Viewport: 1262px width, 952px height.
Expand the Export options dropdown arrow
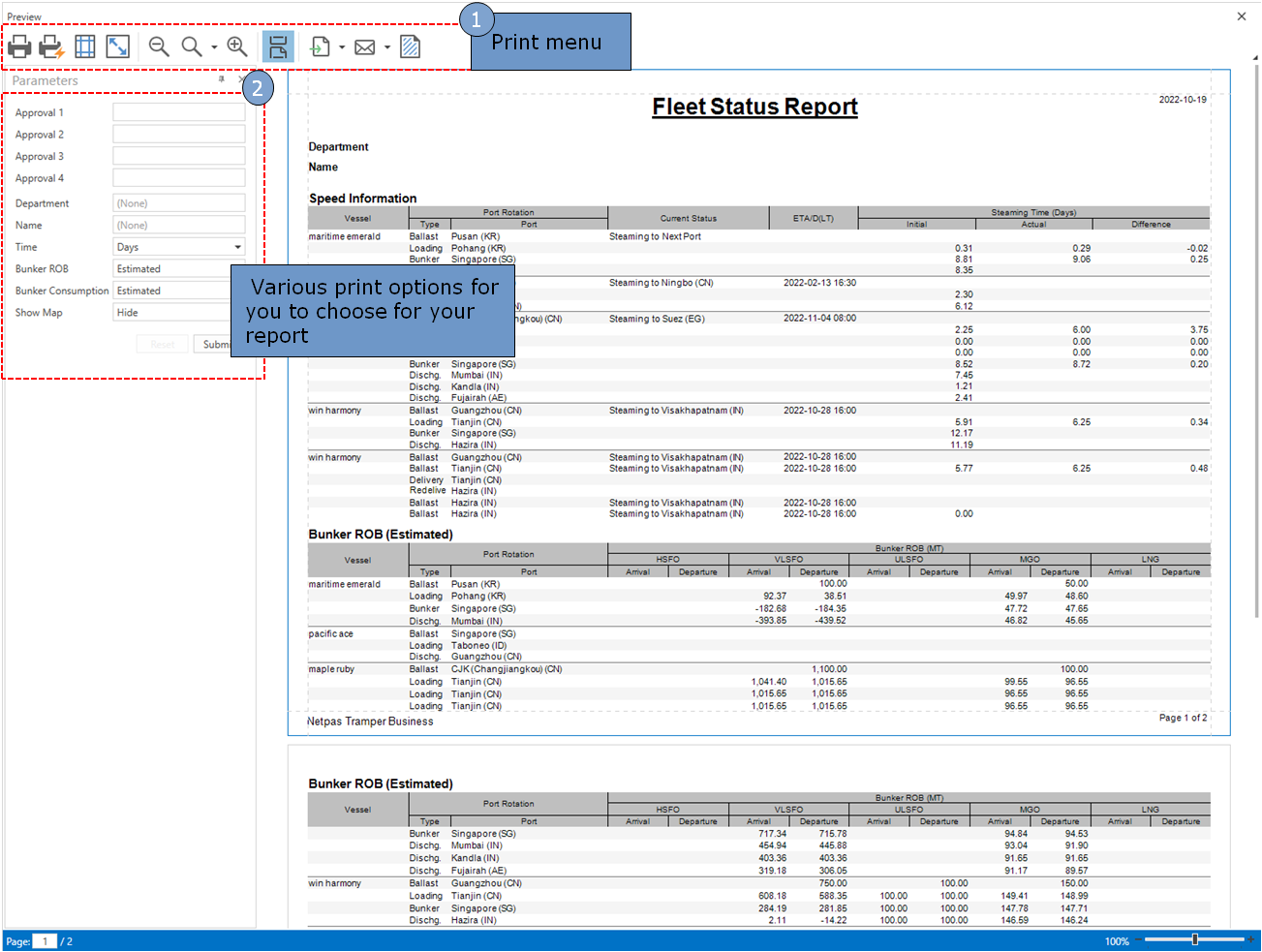pos(342,47)
